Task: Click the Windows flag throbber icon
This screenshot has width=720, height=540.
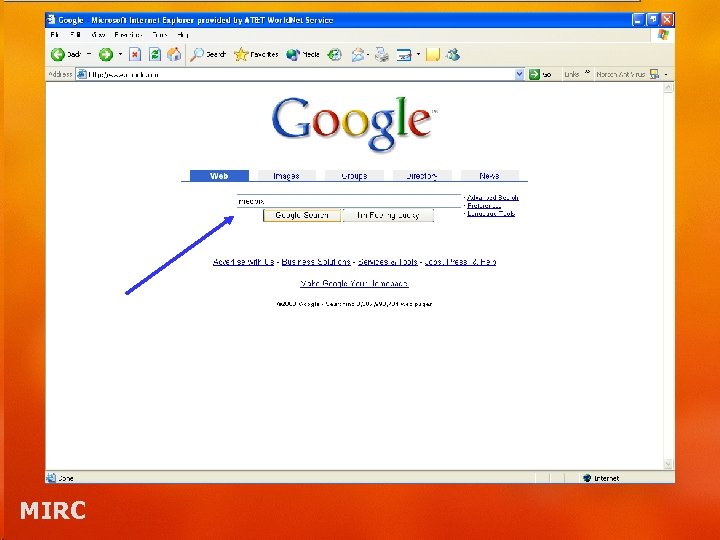Action: (663, 35)
